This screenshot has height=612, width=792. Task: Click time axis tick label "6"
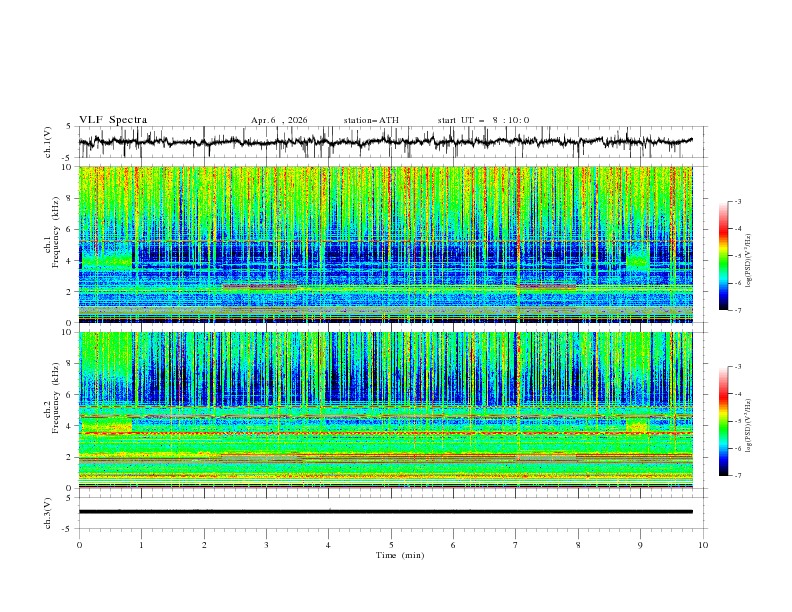pos(453,545)
